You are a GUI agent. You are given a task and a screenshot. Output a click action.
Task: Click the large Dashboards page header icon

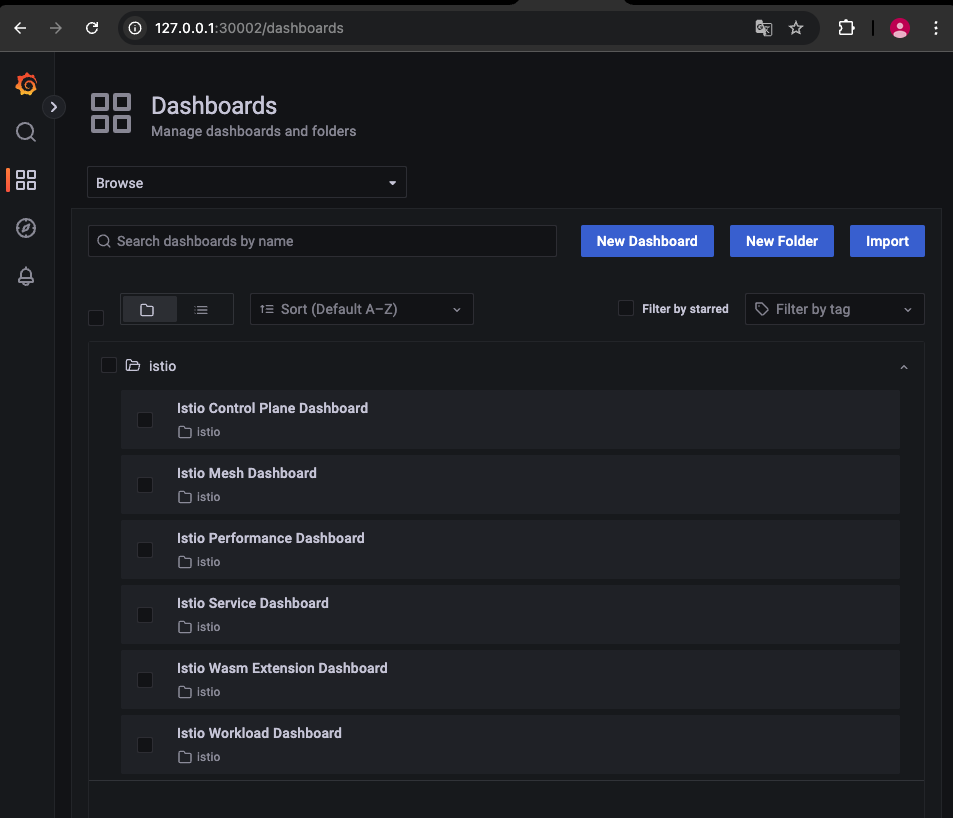tap(111, 113)
